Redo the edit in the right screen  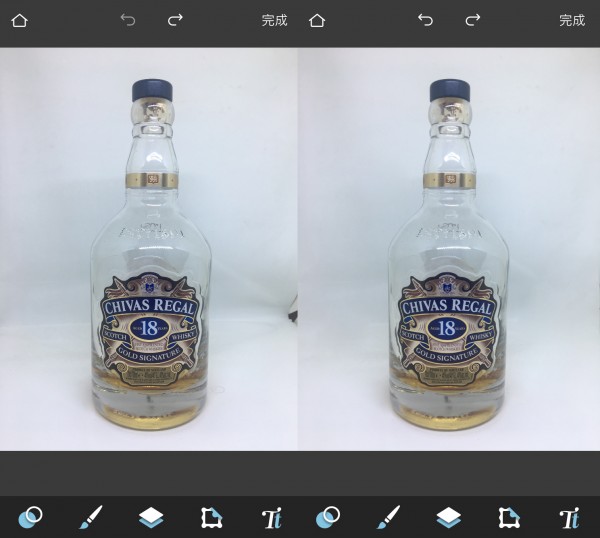point(473,20)
